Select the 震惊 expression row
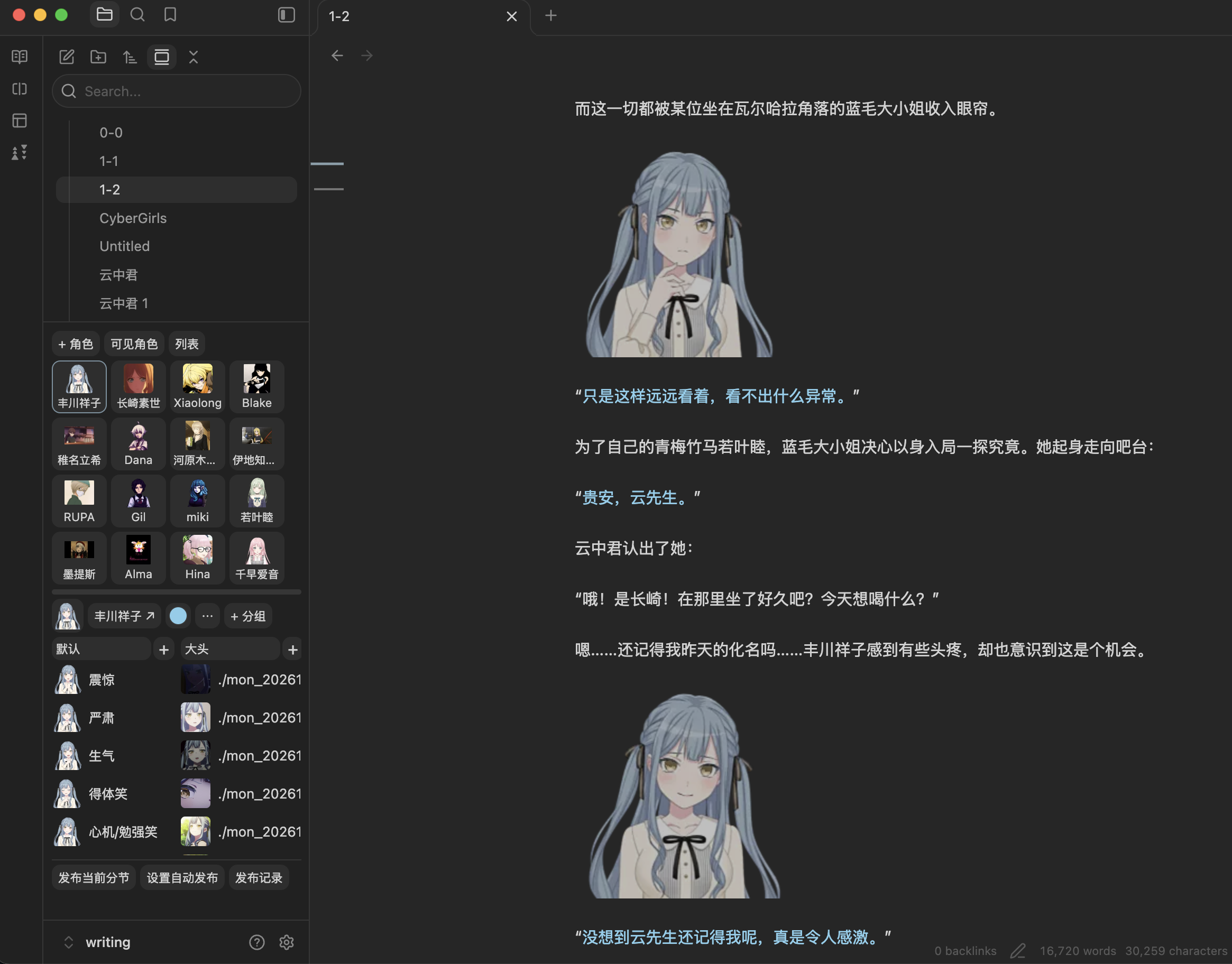This screenshot has width=1232, height=964. pos(113,680)
